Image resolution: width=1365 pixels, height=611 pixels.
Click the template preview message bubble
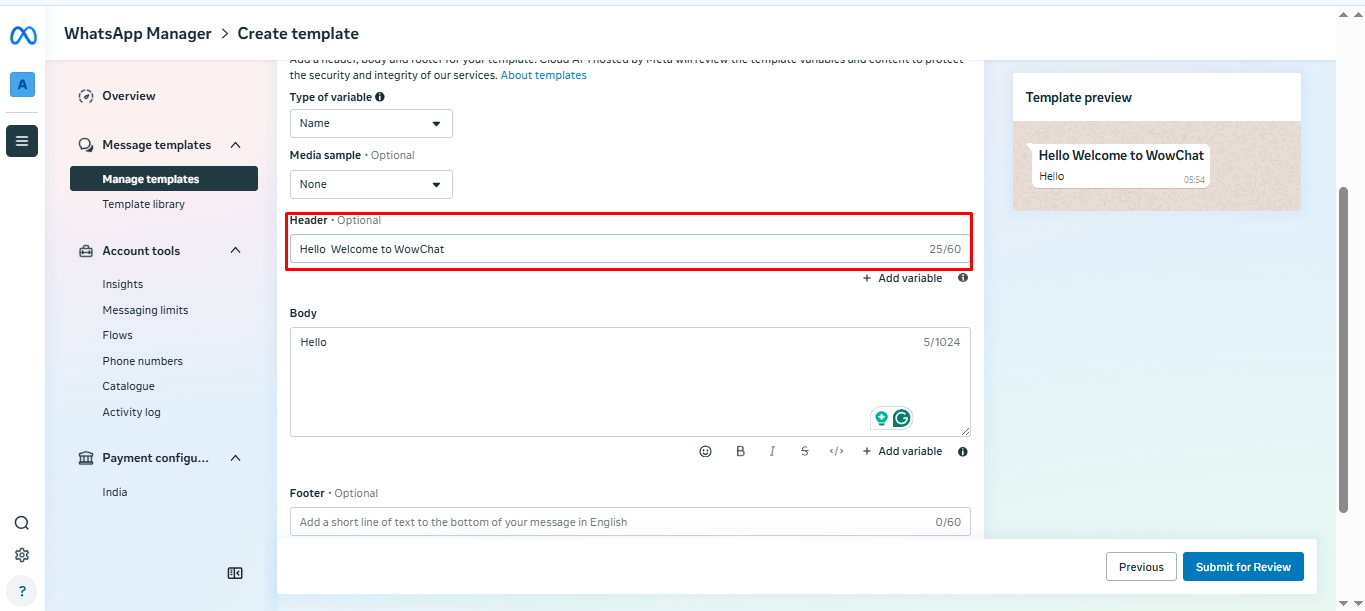(x=1120, y=166)
